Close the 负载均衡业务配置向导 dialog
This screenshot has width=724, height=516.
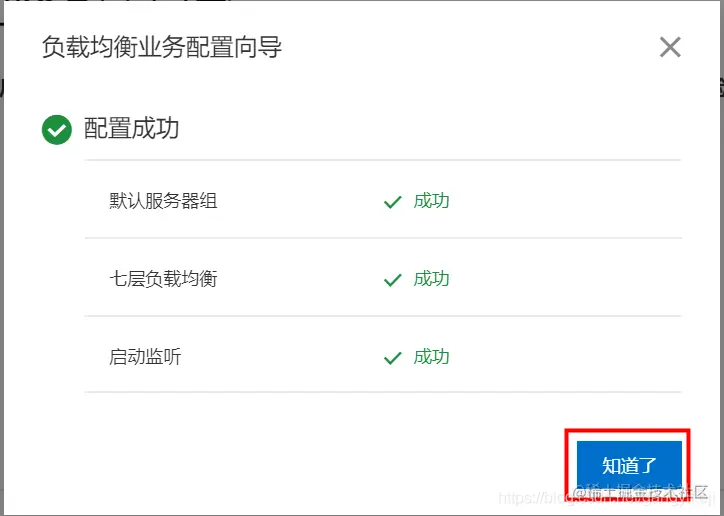[670, 47]
